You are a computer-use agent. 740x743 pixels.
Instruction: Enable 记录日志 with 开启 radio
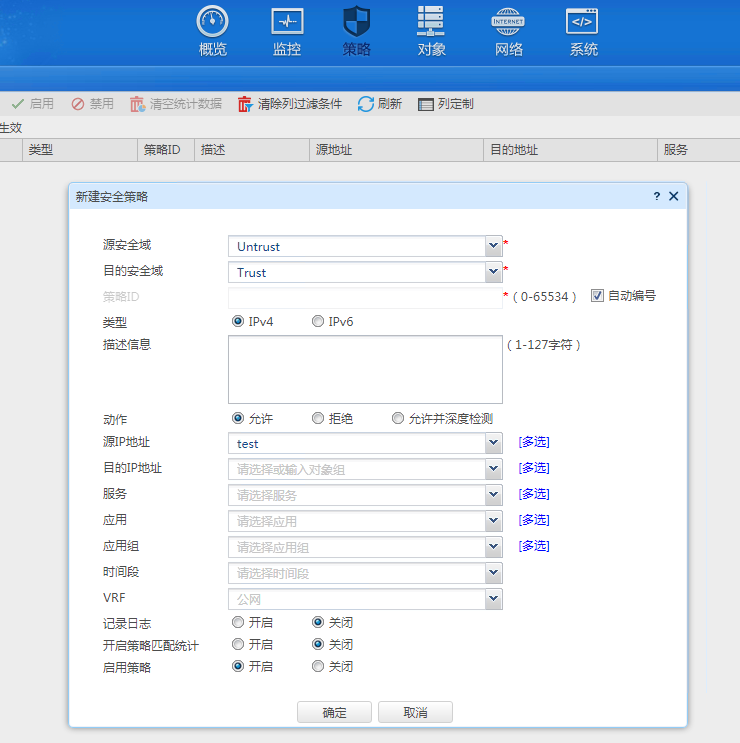(238, 622)
